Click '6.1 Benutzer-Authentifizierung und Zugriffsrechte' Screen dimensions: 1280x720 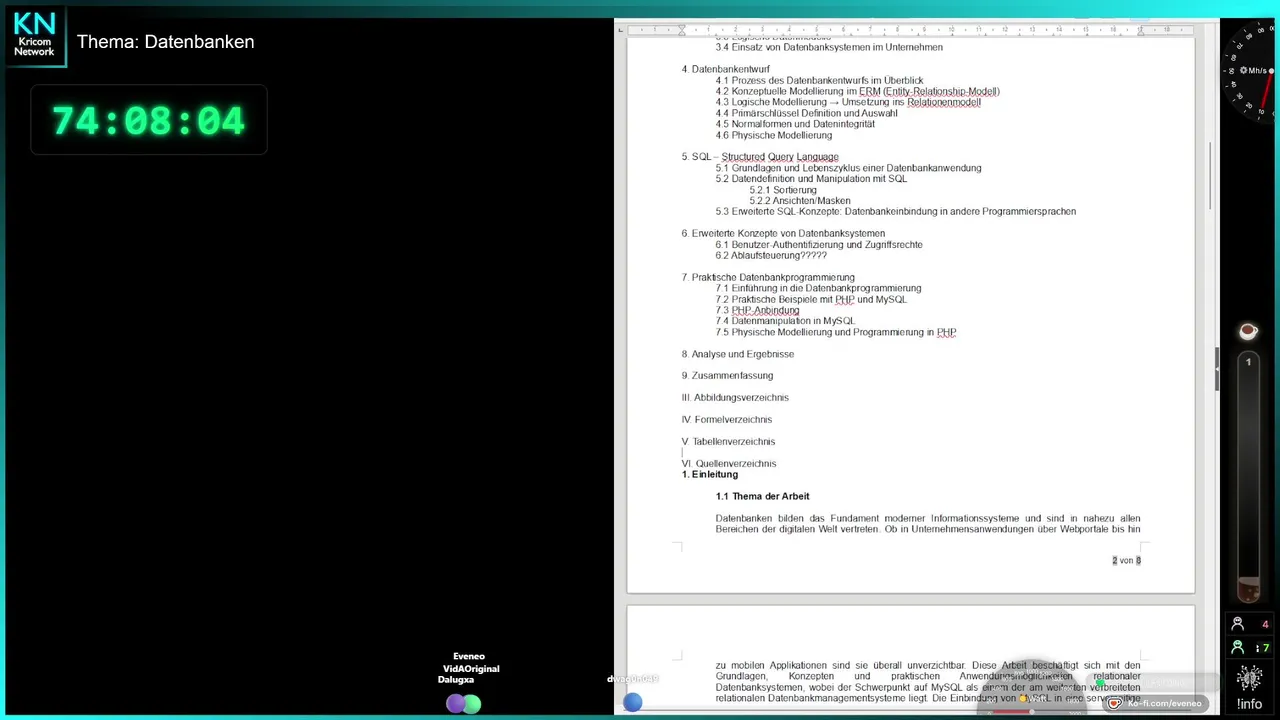click(819, 244)
